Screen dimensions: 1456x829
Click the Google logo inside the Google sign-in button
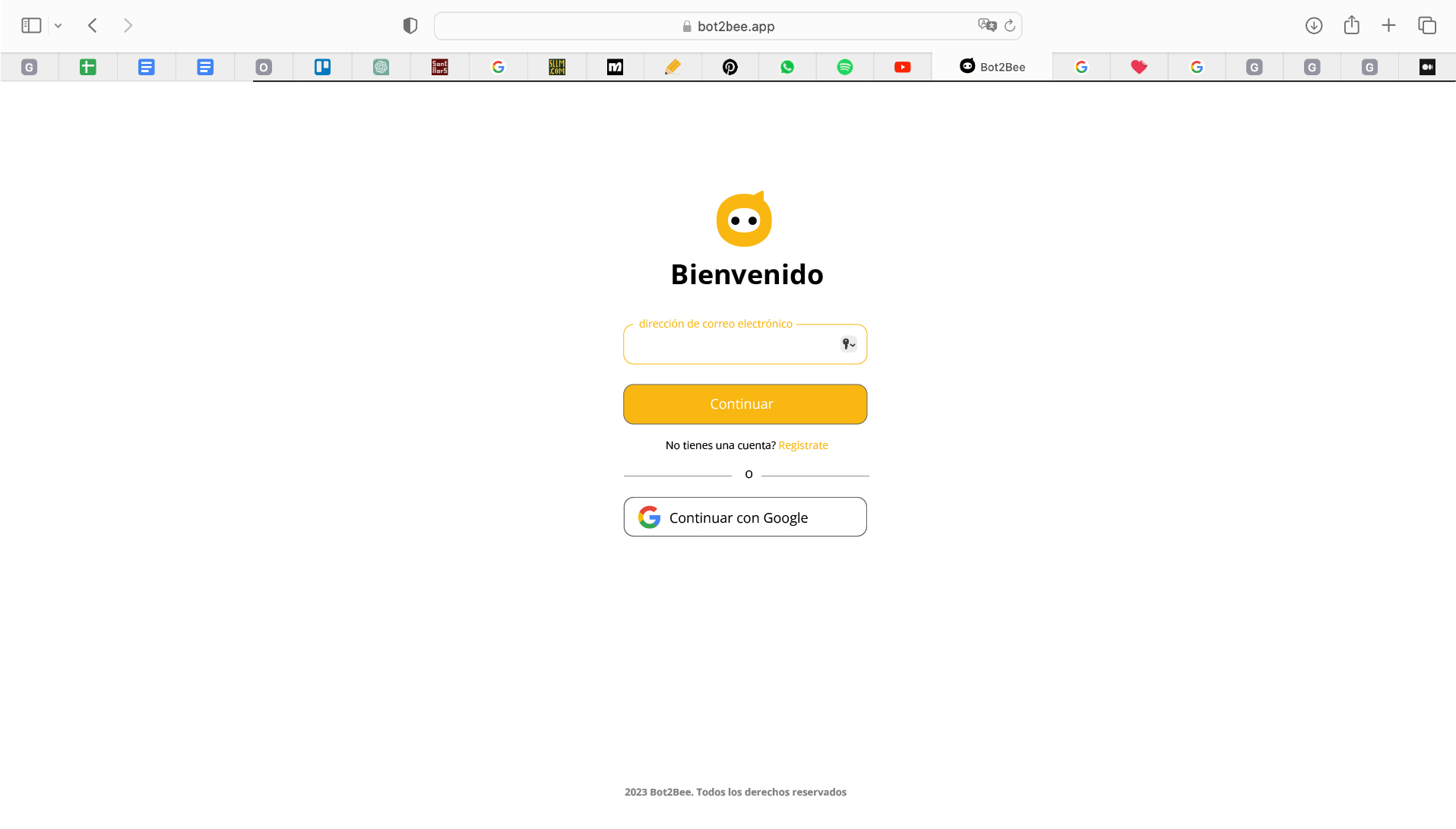click(650, 517)
